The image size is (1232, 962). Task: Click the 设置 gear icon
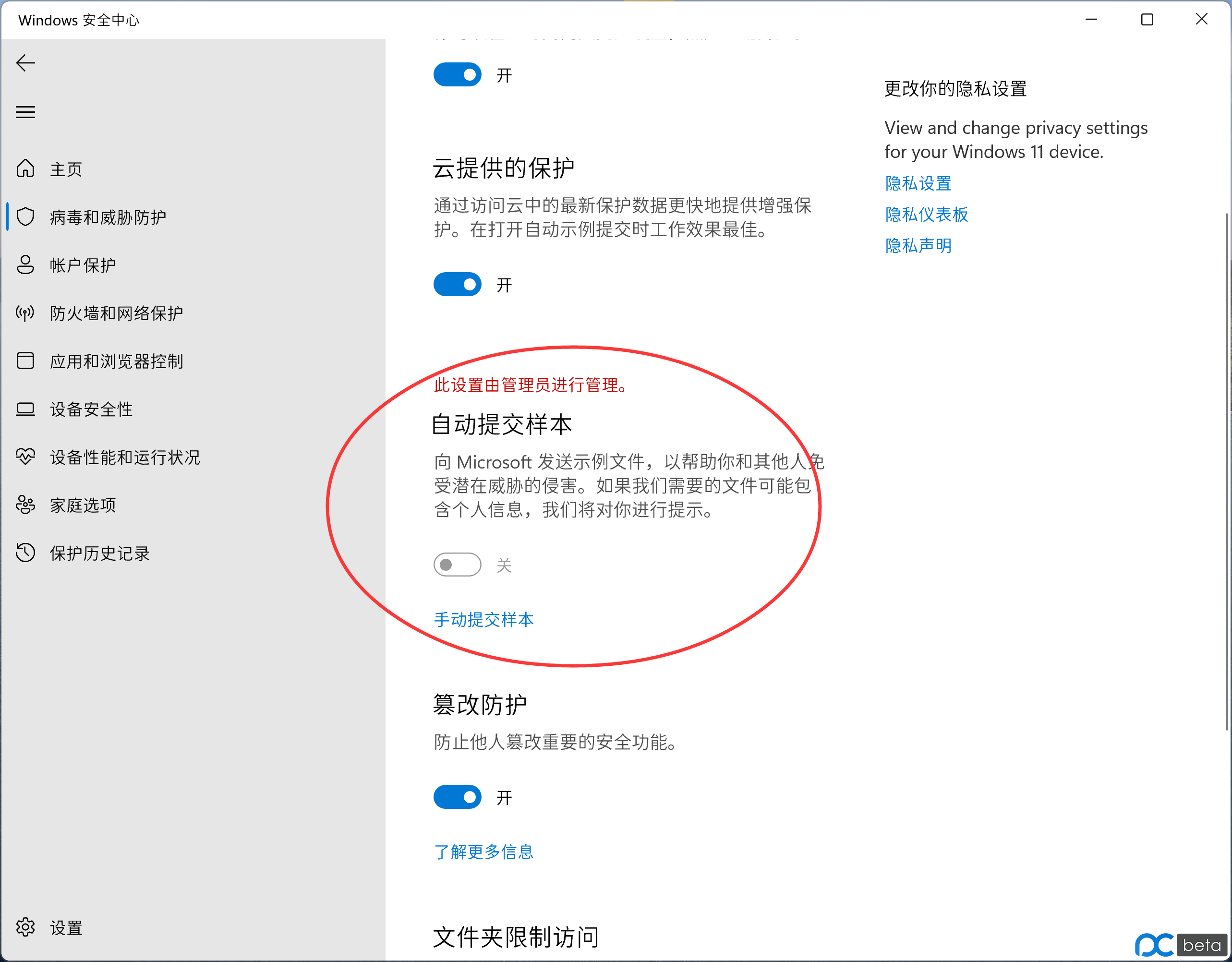pyautogui.click(x=25, y=926)
